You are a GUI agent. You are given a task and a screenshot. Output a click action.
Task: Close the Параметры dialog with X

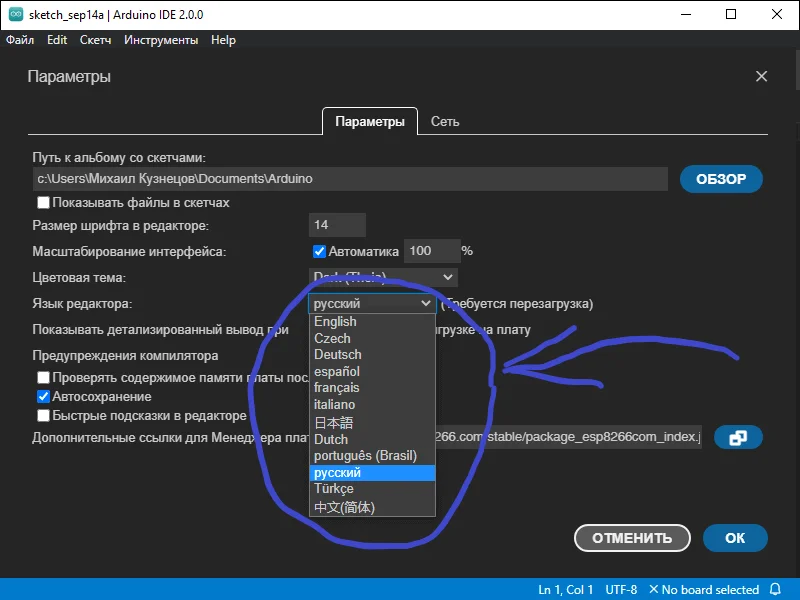coord(761,77)
